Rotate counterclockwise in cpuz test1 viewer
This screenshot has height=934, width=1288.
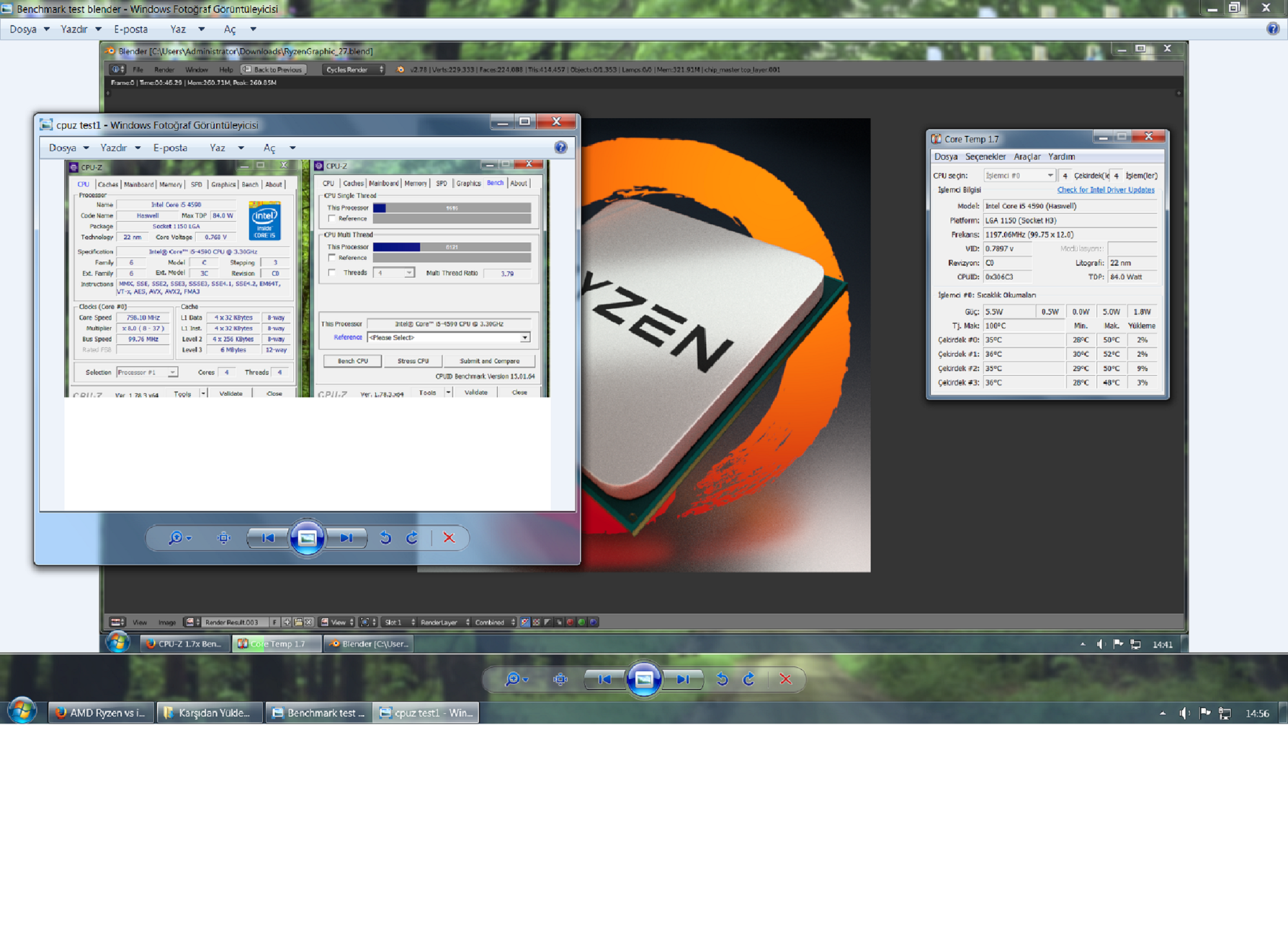[385, 538]
